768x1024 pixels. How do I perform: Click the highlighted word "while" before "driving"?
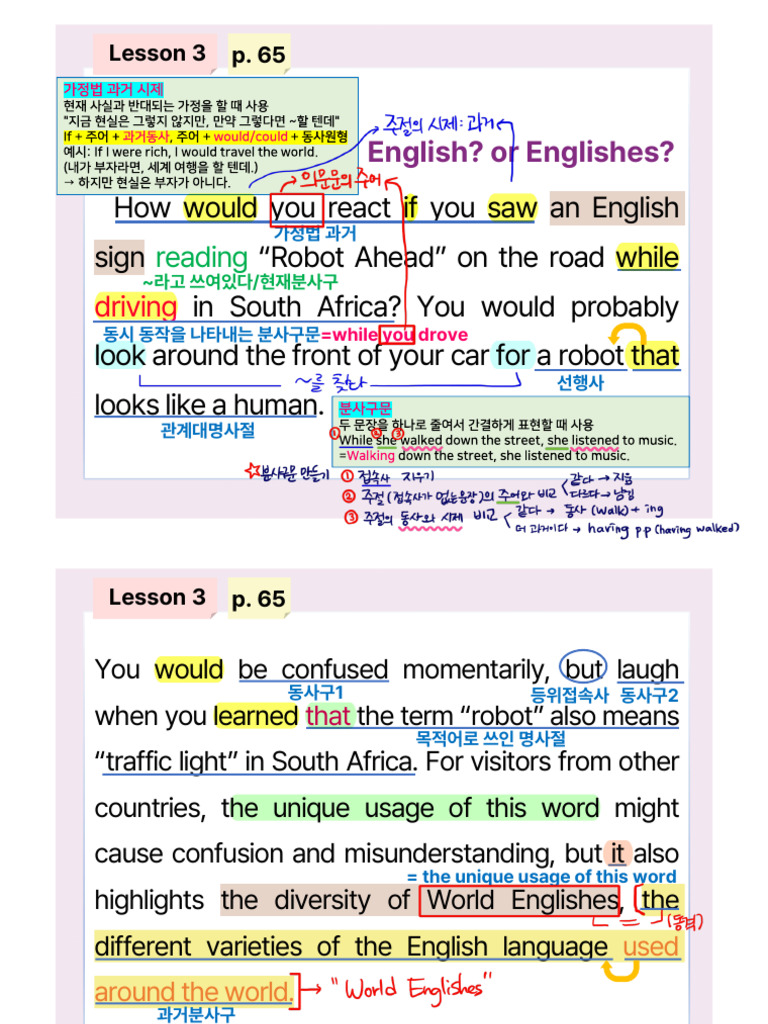tap(647, 257)
